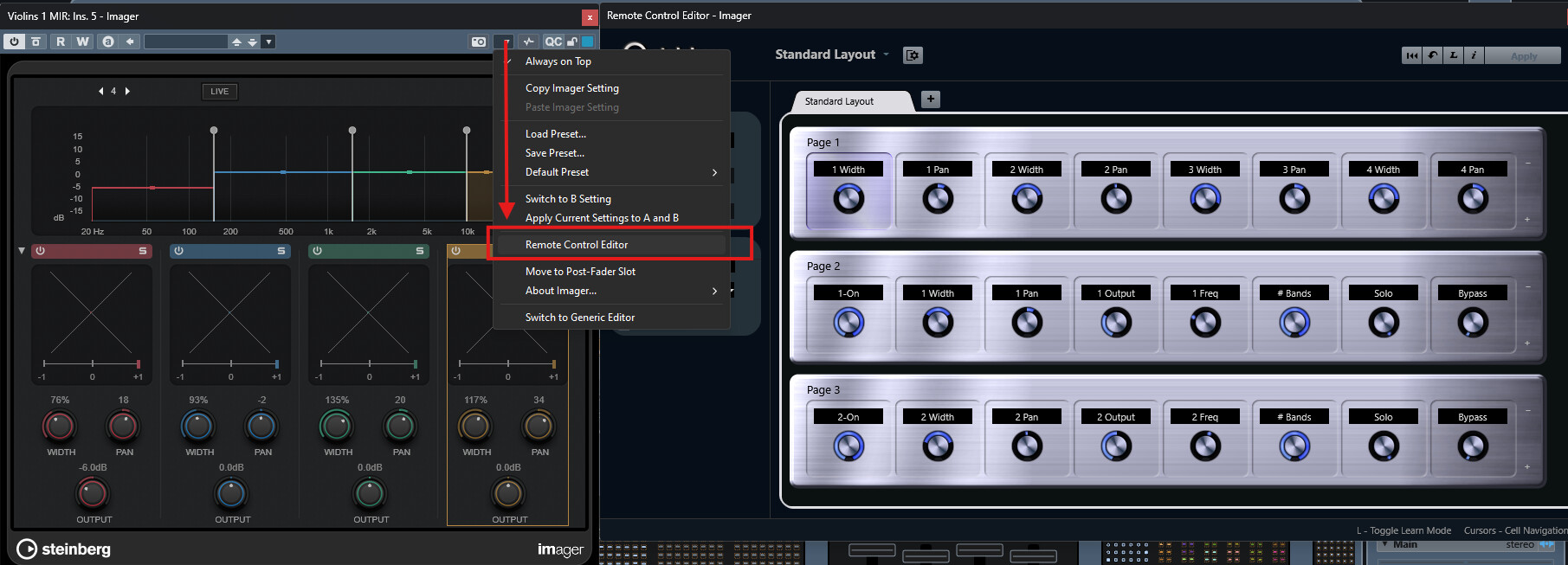Click the undo arrow icon in editor
This screenshot has width=1568, height=565.
tap(1433, 55)
